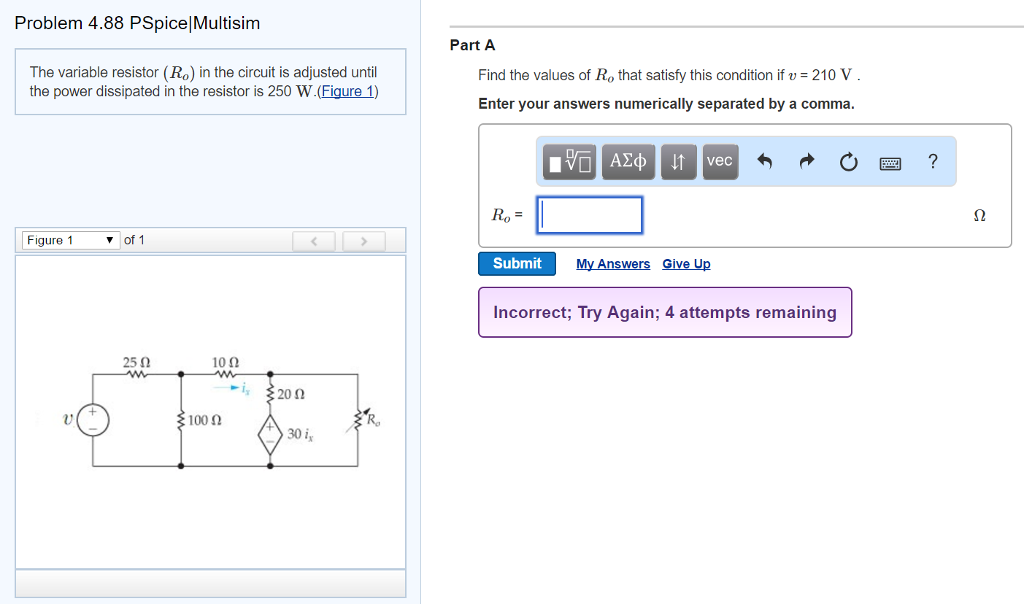The image size is (1024, 604).
Task: Go to next figure with right chevron
Action: click(364, 239)
